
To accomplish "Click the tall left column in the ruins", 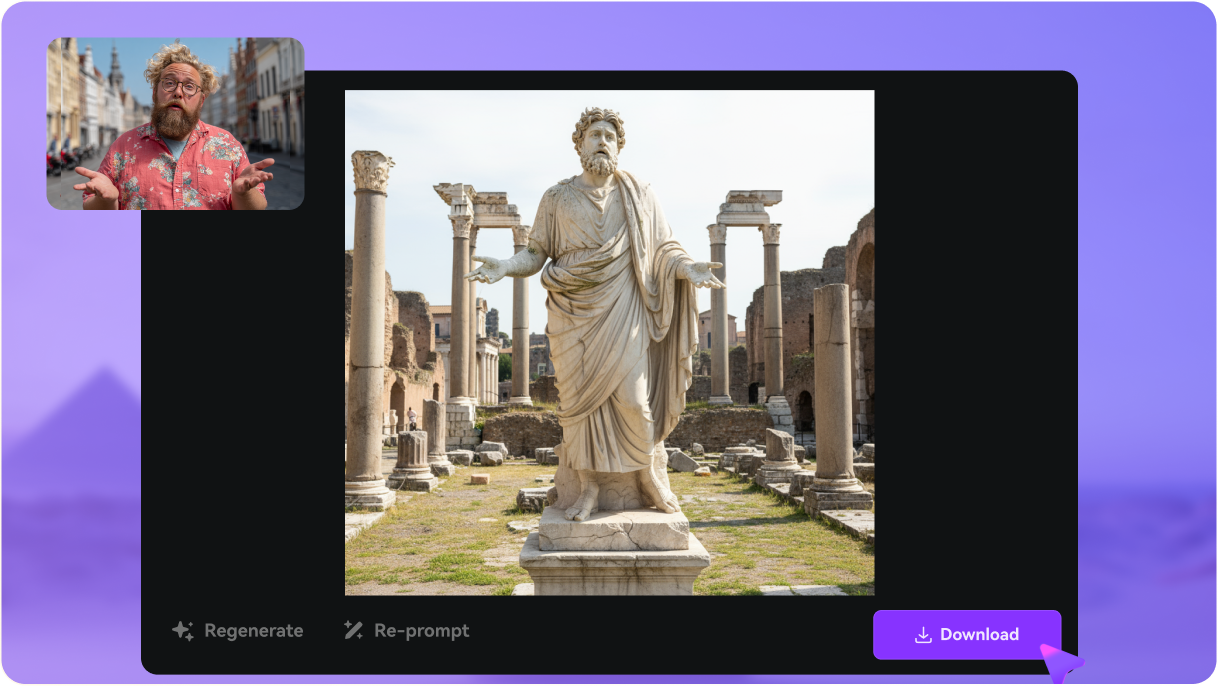I will point(369,320).
